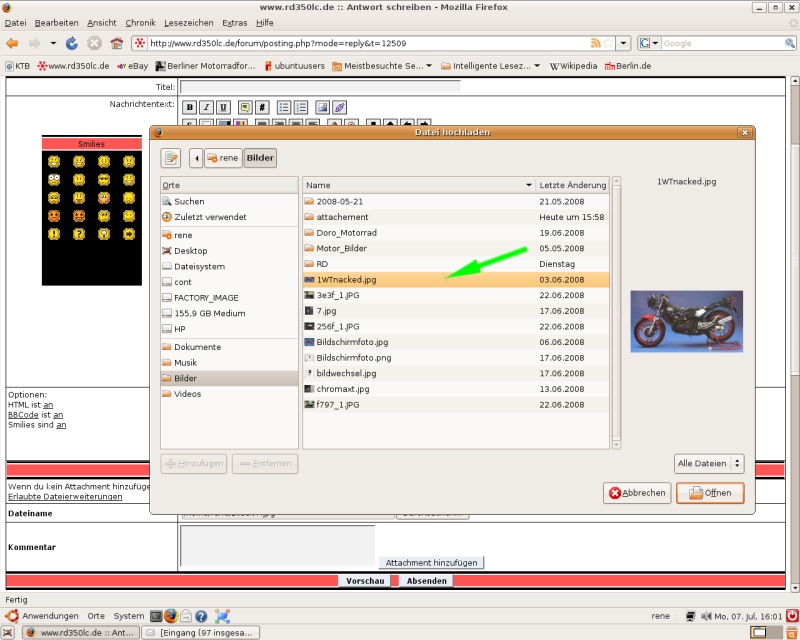The width and height of the screenshot is (800, 640).
Task: Click the back arrow in the dialog path bar
Action: pos(196,158)
